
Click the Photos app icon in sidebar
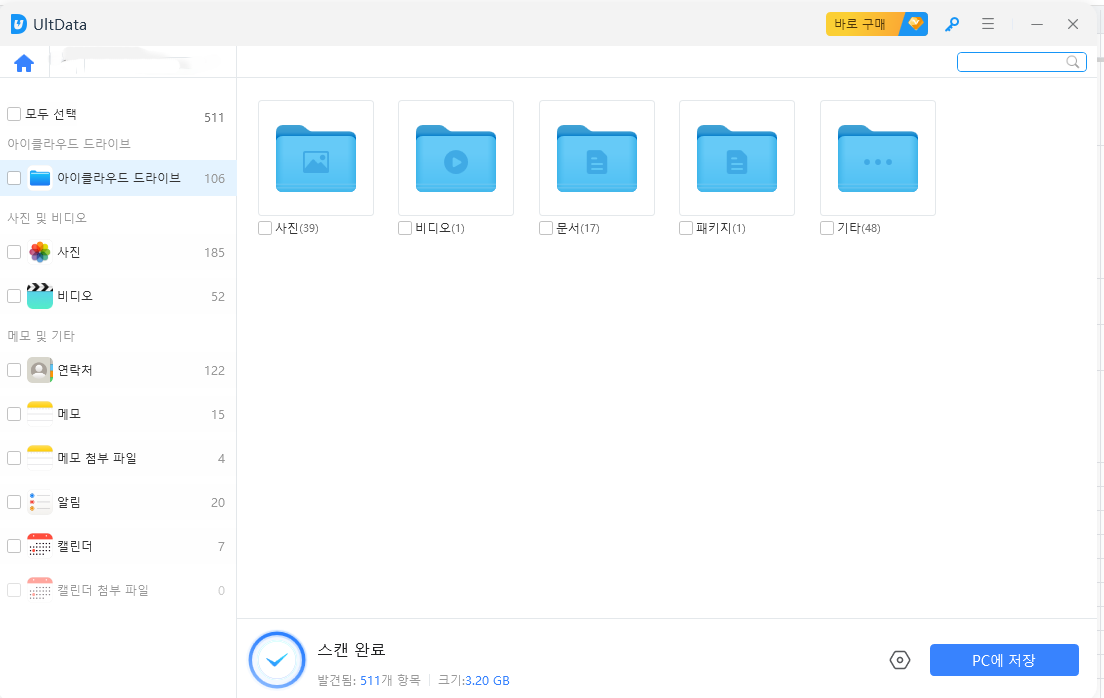pos(40,252)
